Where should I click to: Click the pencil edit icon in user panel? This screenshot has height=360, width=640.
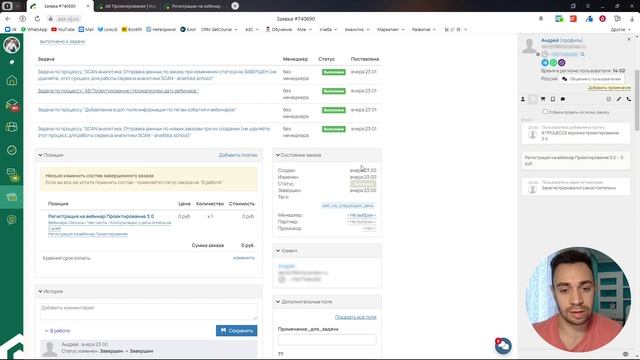coord(619,99)
